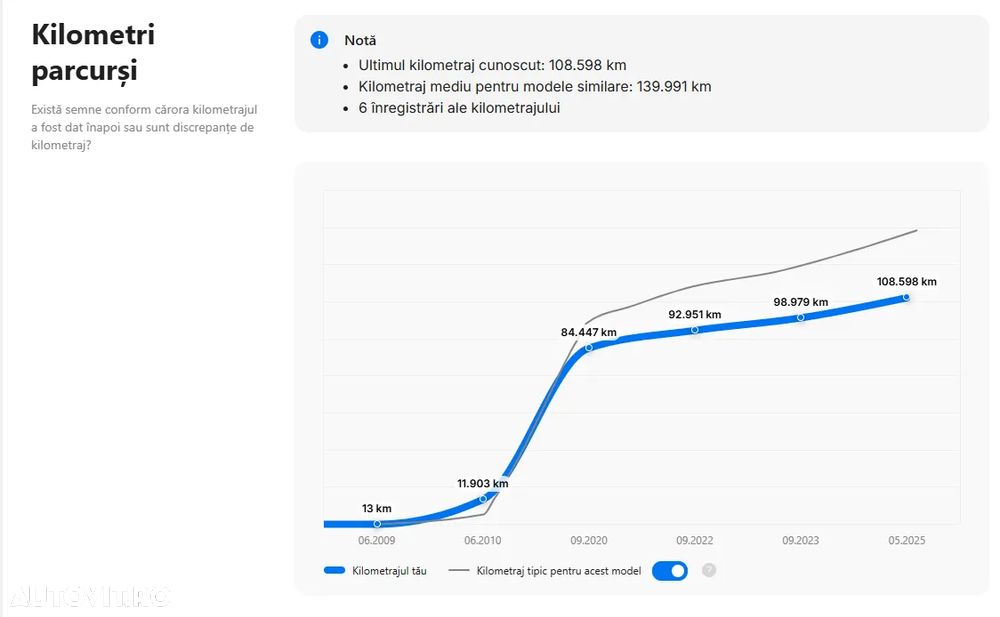1000x617 pixels.
Task: Click the Ultimul kilometraj cunoscut note line
Action: point(492,65)
